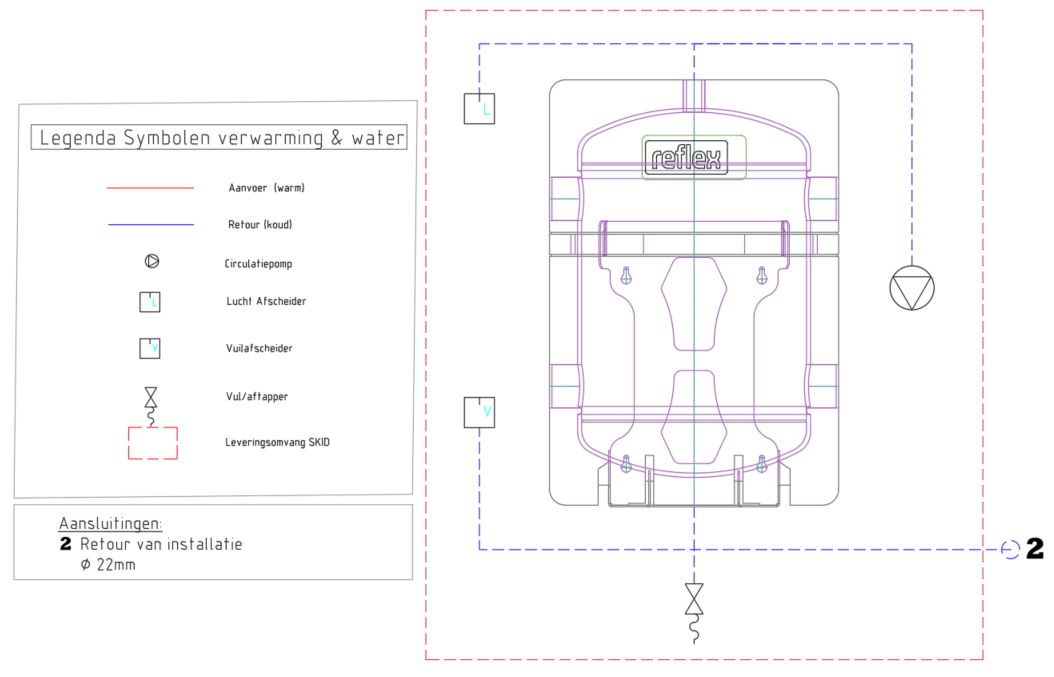Select the air separator box marked L in the schematic
Screen dimensions: 1054x677
(479, 108)
